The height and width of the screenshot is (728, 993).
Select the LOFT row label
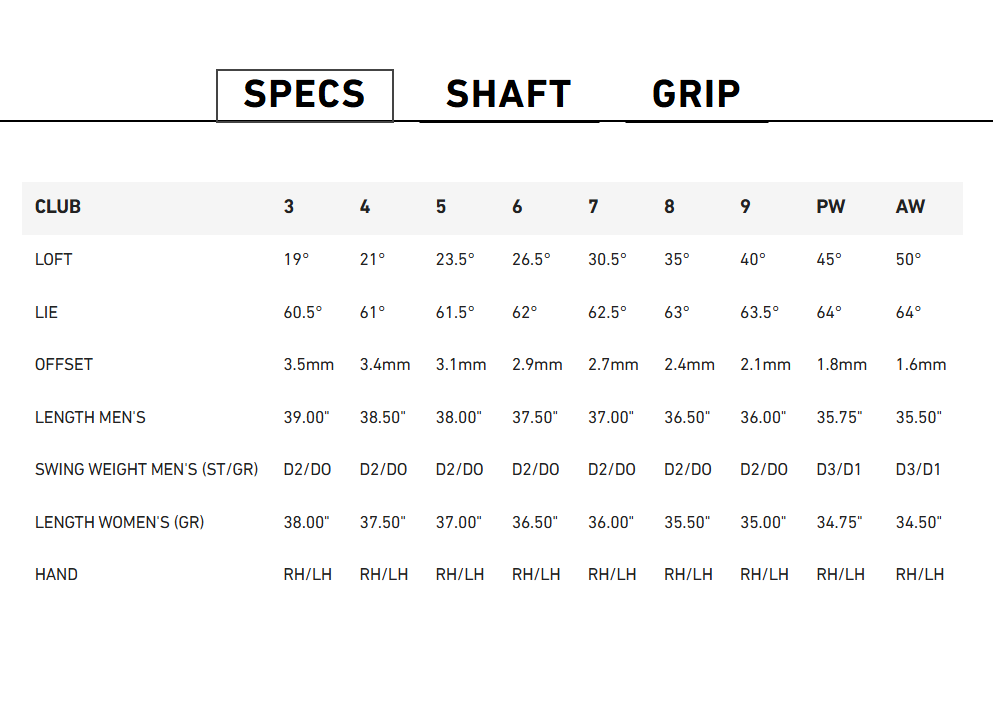pos(53,260)
